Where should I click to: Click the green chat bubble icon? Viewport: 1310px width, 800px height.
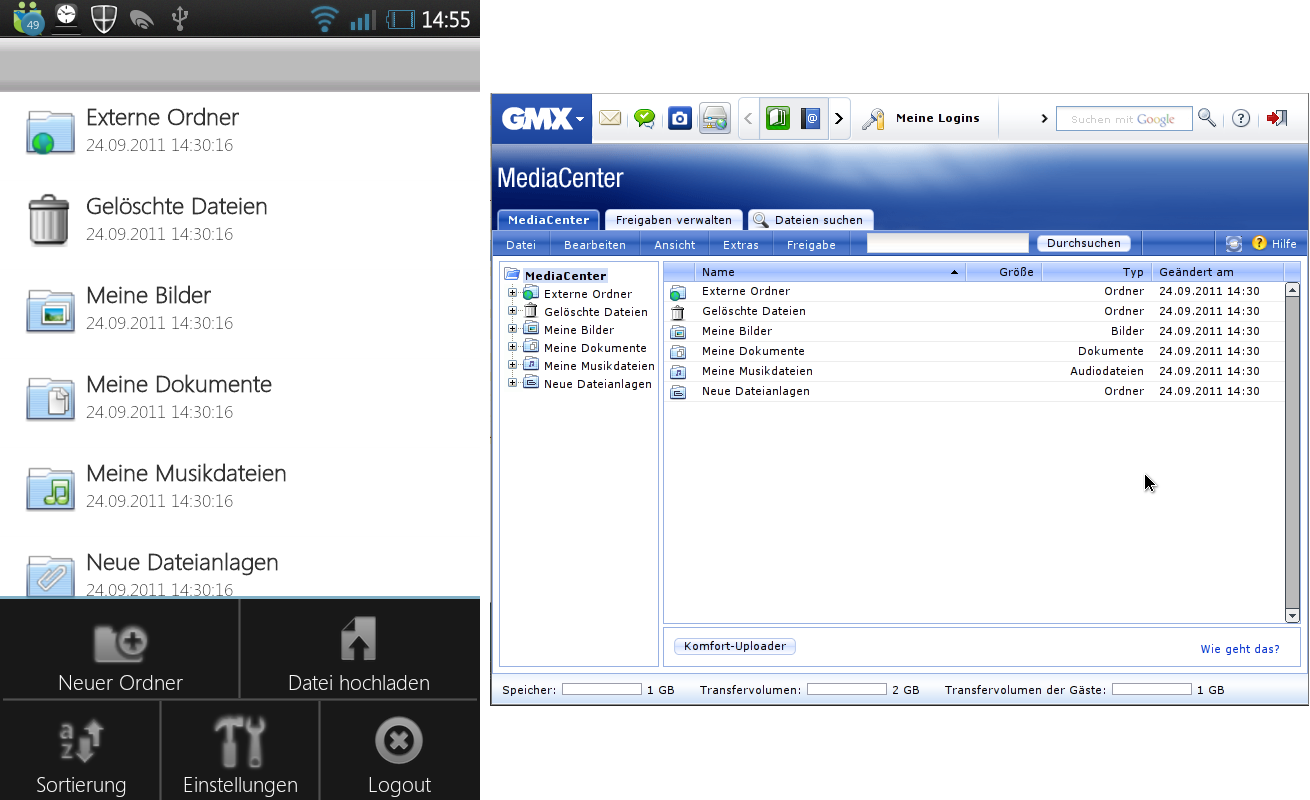645,119
